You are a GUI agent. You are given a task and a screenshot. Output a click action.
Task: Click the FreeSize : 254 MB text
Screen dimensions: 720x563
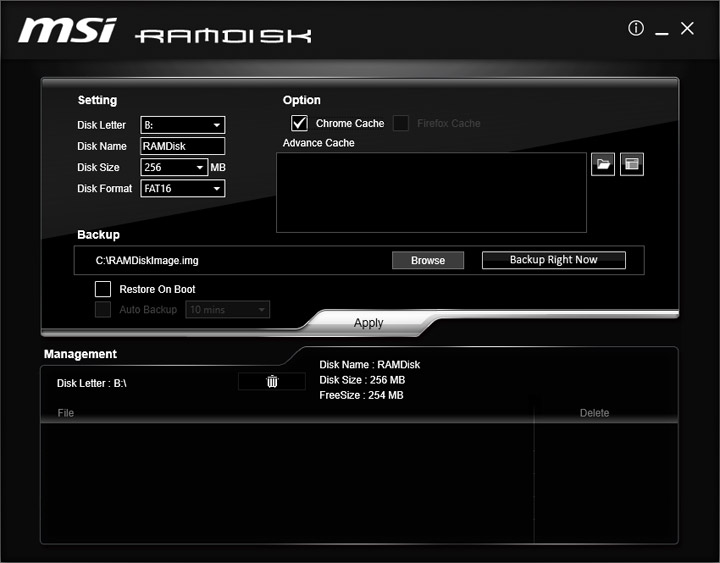[361, 395]
